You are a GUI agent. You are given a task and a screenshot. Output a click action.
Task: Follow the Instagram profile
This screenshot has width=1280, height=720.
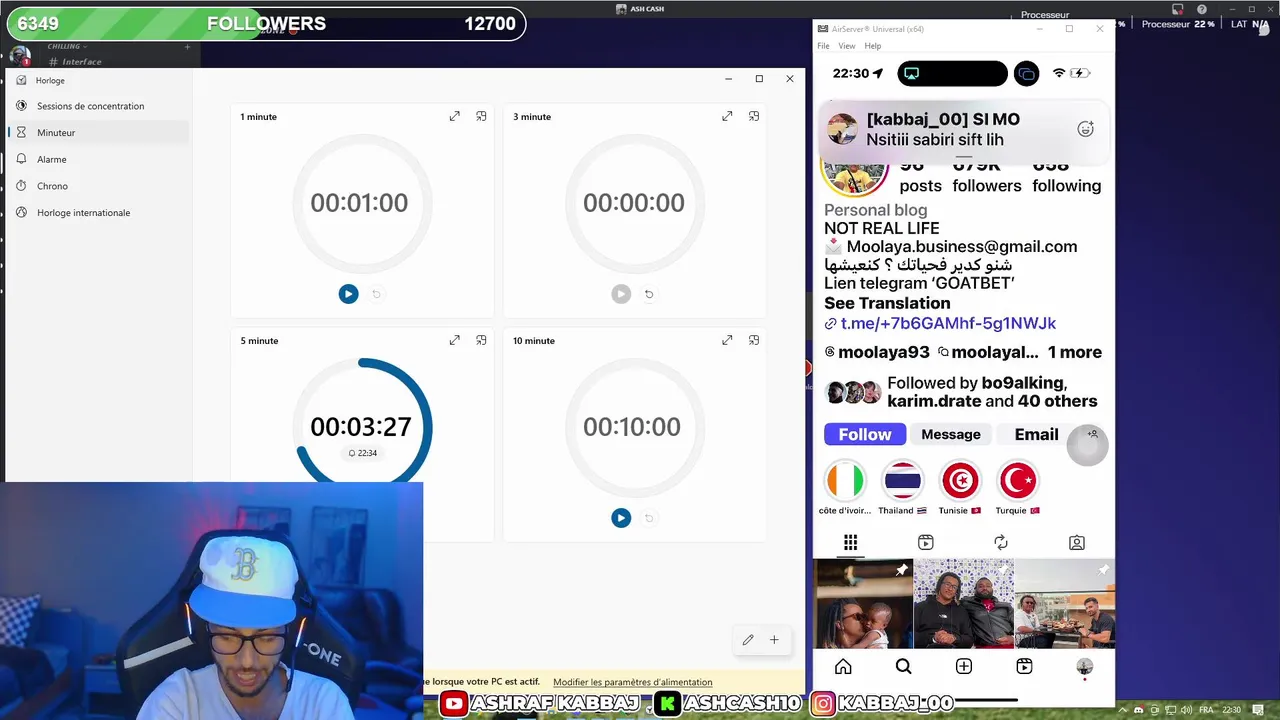pos(865,434)
